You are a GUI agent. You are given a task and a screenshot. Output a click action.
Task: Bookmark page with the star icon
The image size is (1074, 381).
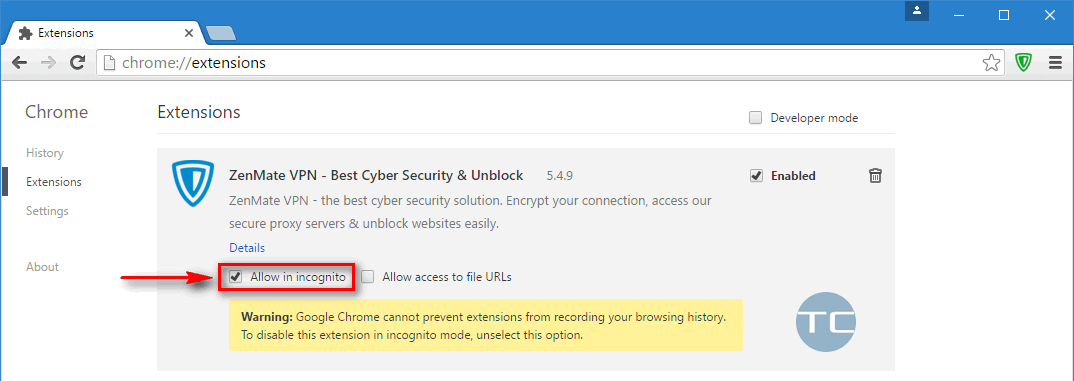click(x=991, y=63)
